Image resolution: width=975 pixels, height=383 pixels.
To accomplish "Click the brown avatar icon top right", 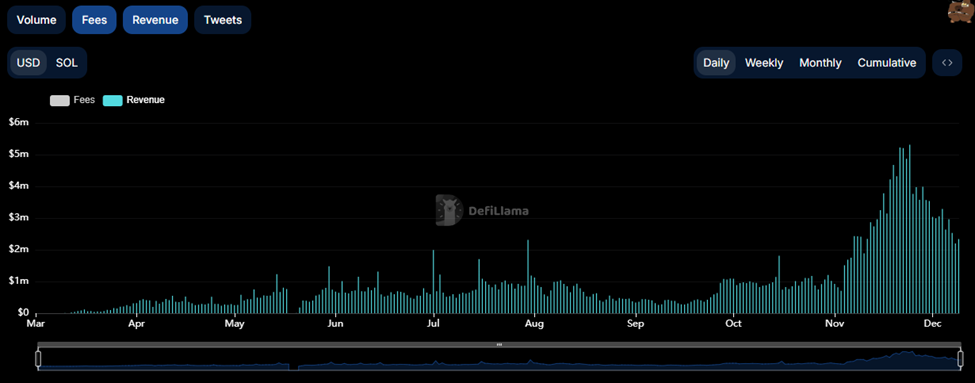I will point(961,11).
